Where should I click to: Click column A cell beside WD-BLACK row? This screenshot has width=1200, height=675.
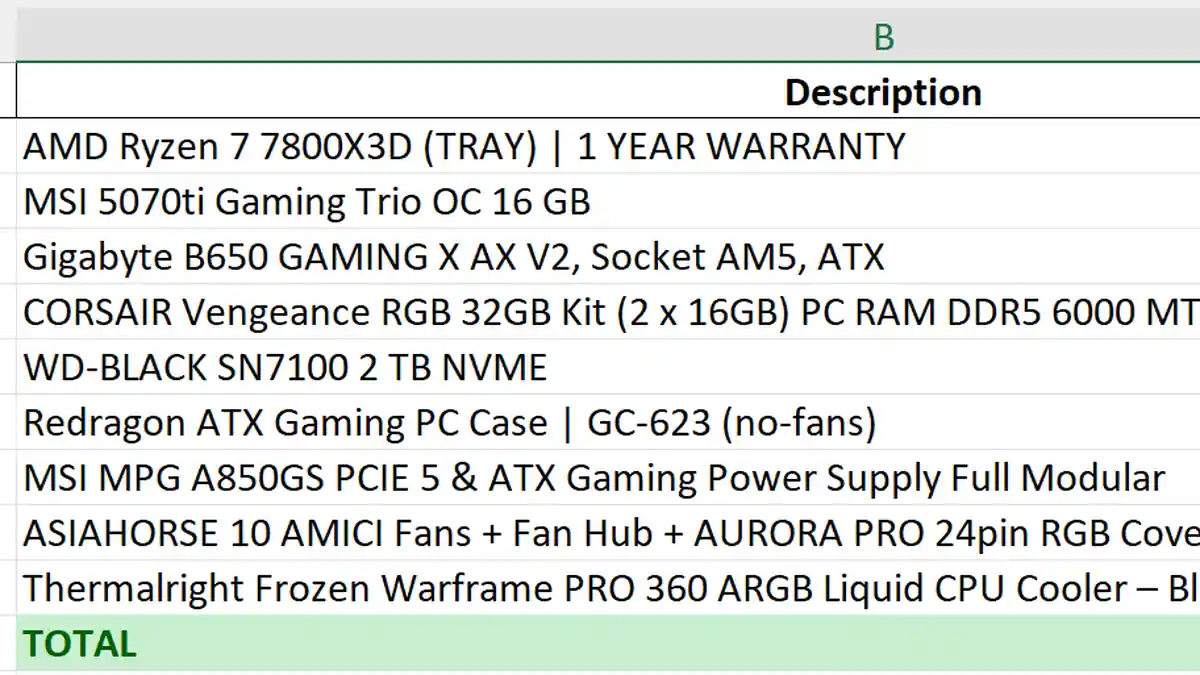pos(7,368)
